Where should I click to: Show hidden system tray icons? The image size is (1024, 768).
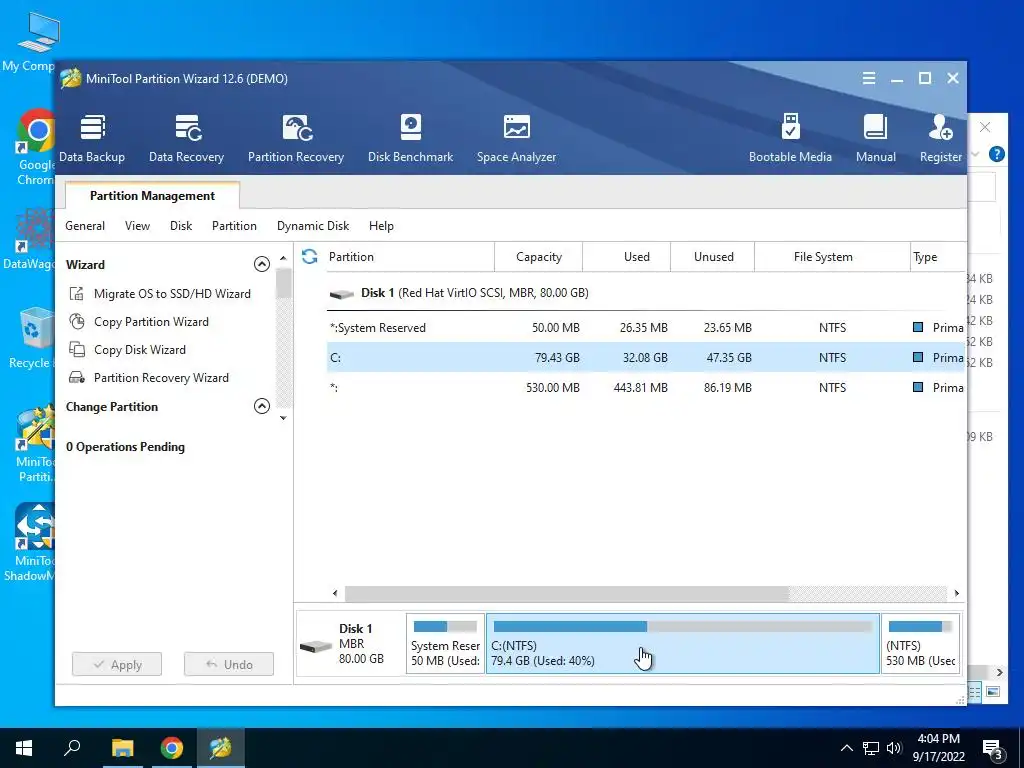tap(846, 748)
